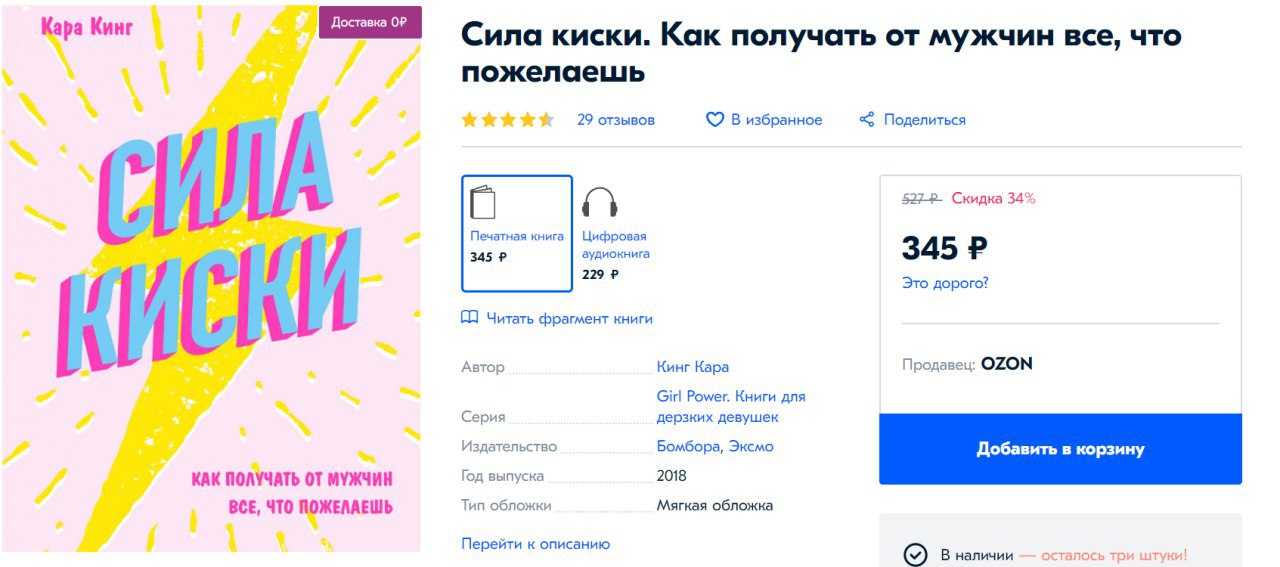This screenshot has height=567, width=1280.
Task: Click the Это дорого? link
Action: (945, 283)
